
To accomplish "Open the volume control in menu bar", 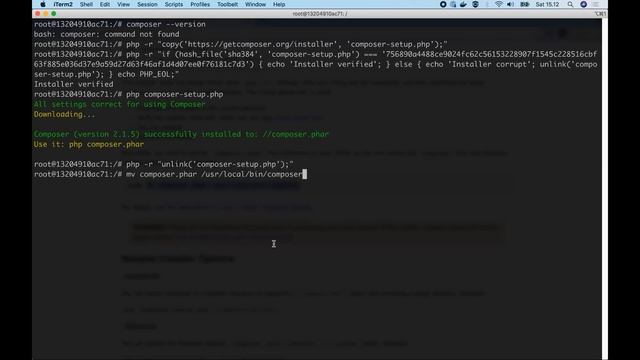I will 510,4.
